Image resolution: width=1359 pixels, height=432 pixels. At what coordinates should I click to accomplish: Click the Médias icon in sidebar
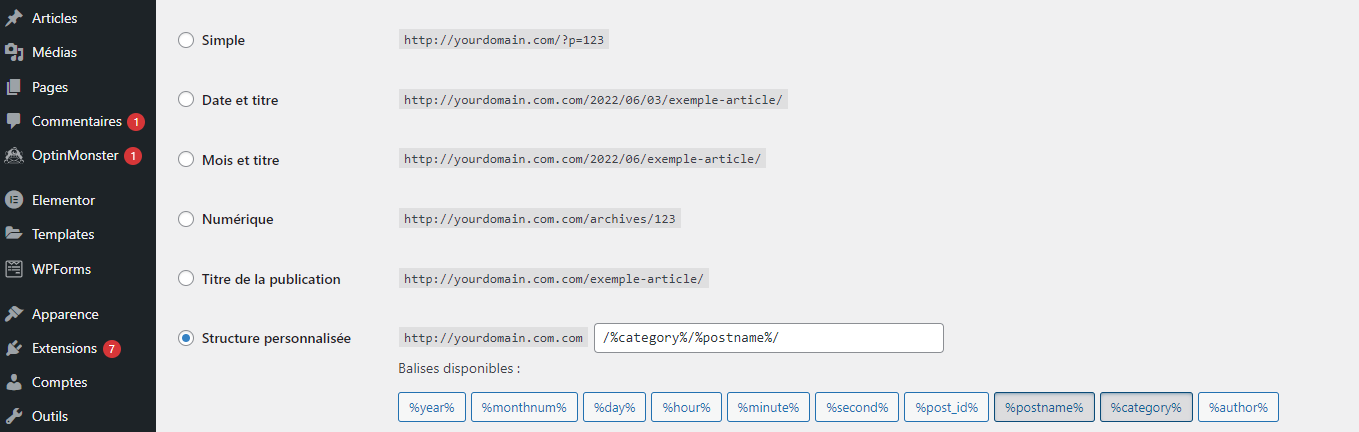(x=14, y=52)
